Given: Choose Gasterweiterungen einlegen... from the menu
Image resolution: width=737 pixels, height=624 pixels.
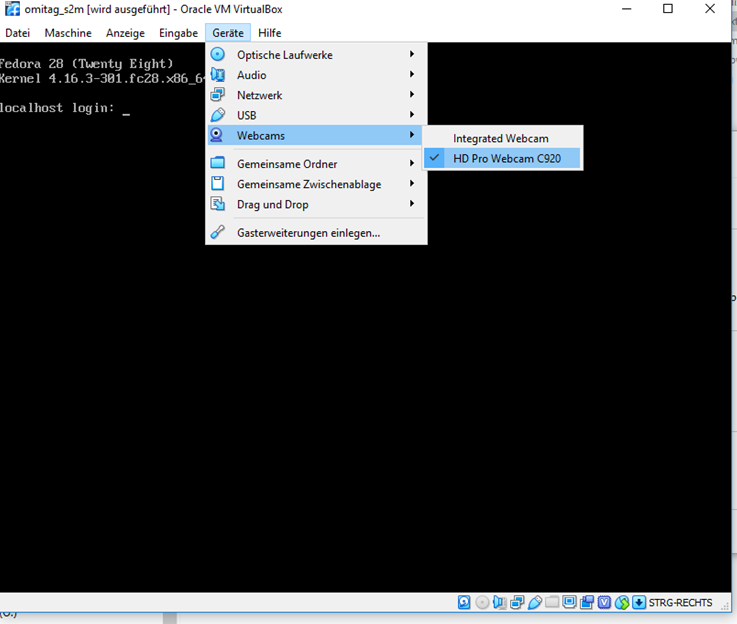Looking at the screenshot, I should tap(308, 233).
